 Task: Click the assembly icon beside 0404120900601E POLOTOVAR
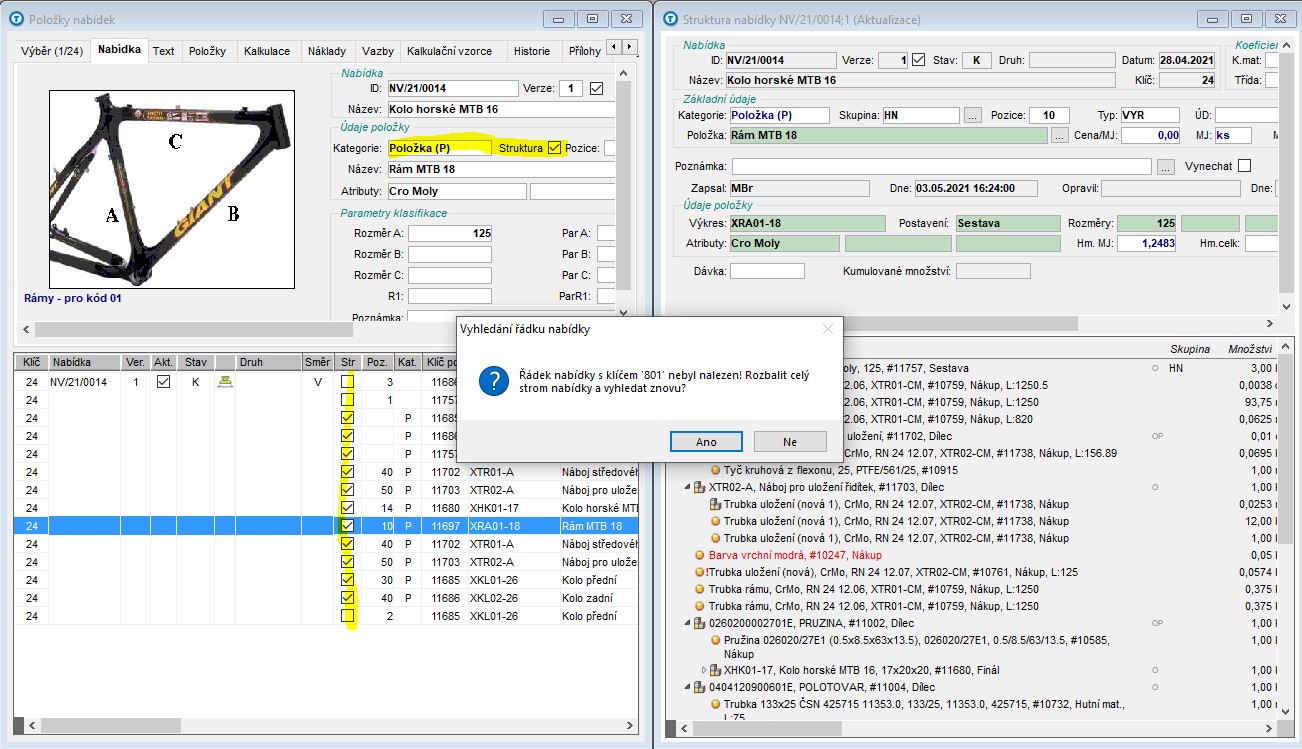[x=701, y=687]
